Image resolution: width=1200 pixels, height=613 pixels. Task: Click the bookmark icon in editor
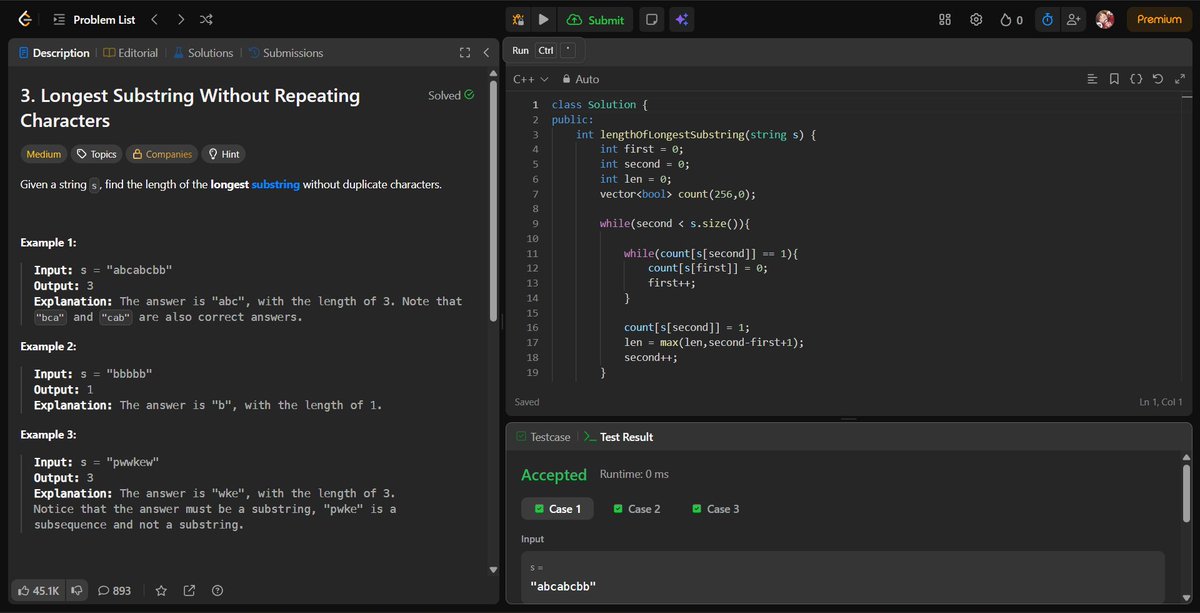pos(1114,79)
